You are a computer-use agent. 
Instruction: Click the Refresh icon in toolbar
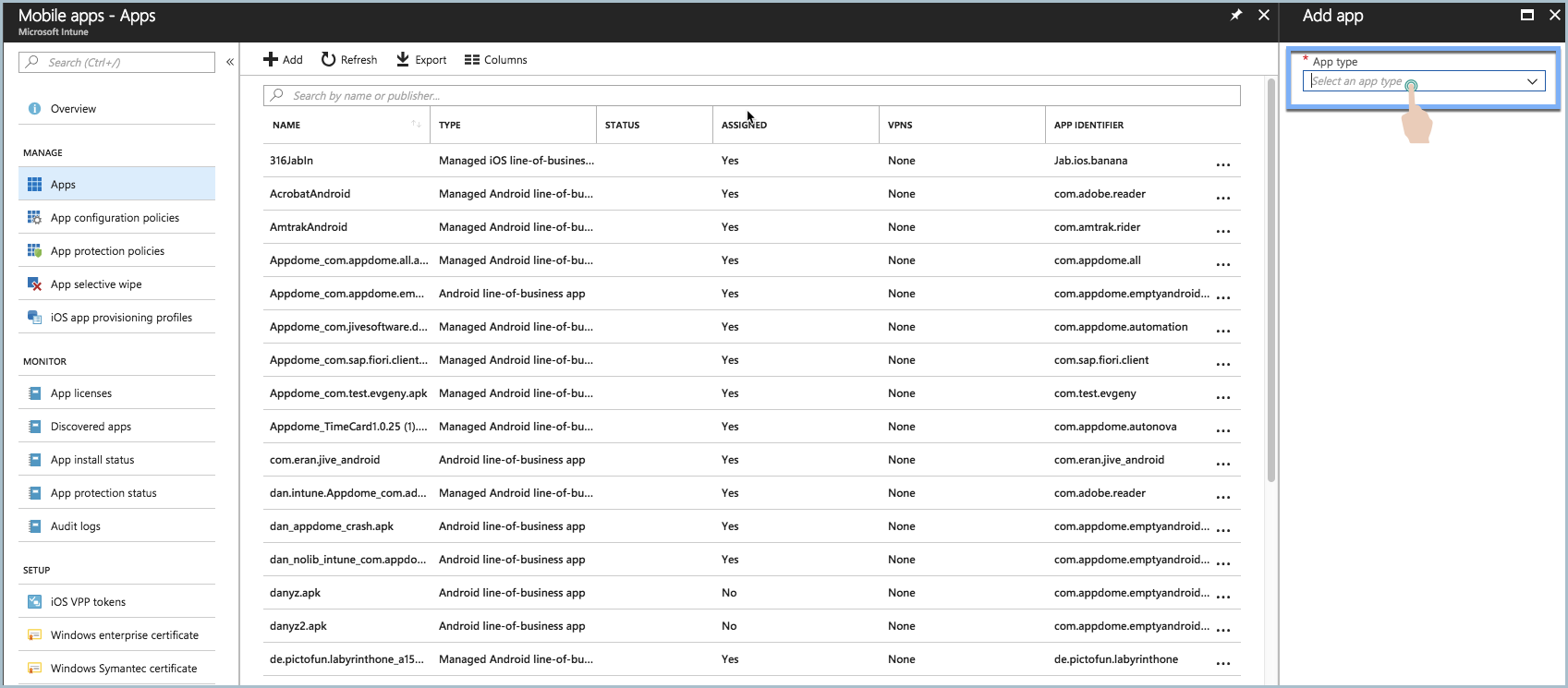tap(328, 60)
